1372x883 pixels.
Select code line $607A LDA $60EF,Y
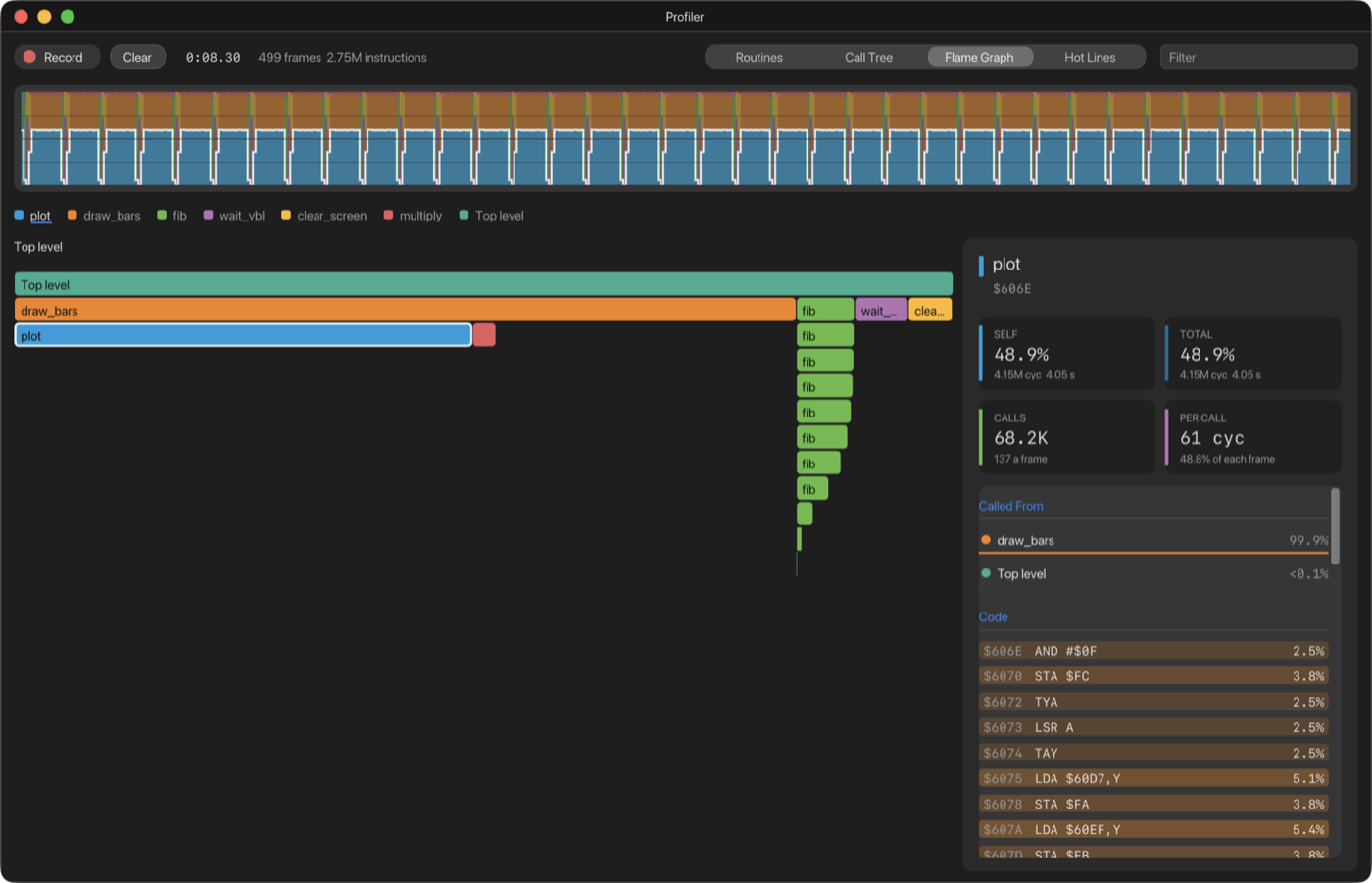tap(1154, 829)
